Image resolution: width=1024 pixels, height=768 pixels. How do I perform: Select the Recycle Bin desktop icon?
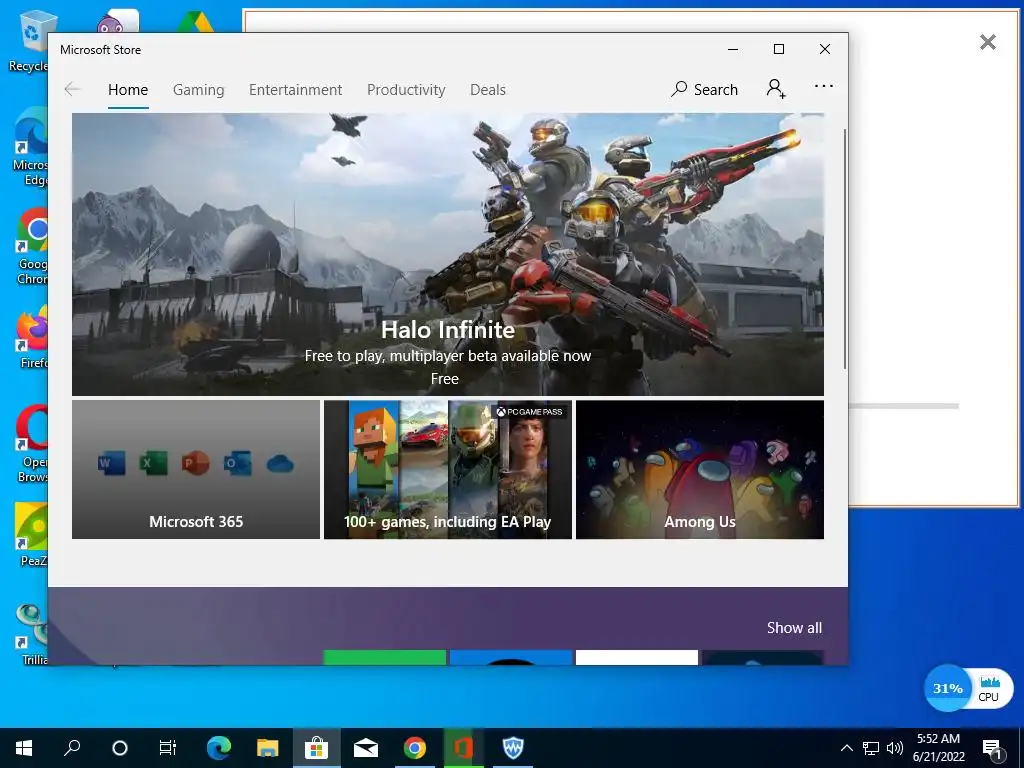[x=28, y=41]
